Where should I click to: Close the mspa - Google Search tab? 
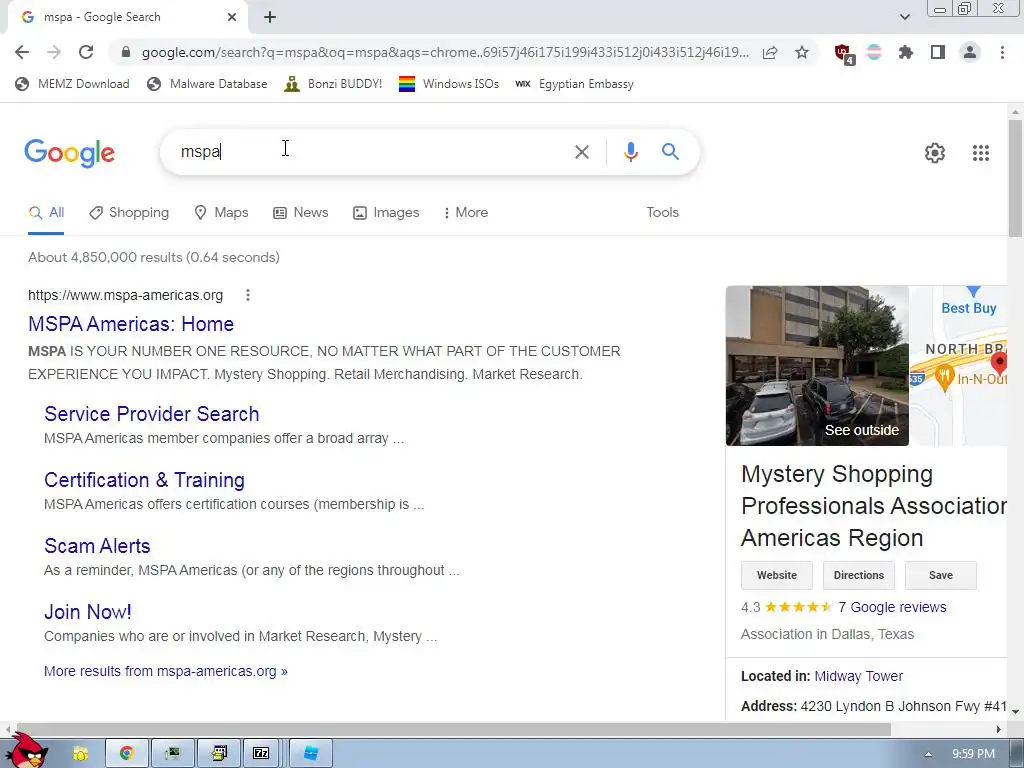(232, 18)
